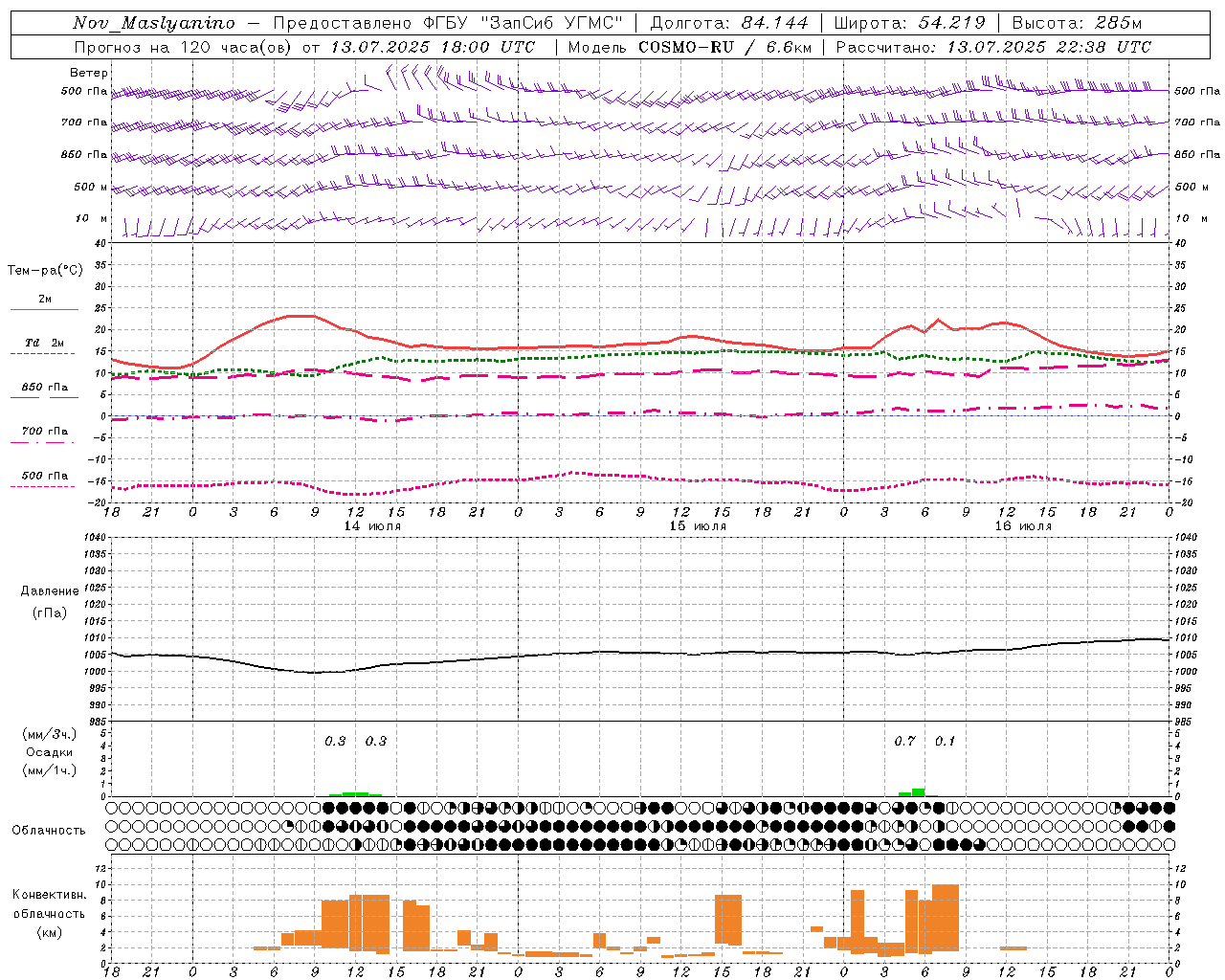The height and width of the screenshot is (980, 1225).
Task: Click the "15 июля" date label
Action: [698, 526]
